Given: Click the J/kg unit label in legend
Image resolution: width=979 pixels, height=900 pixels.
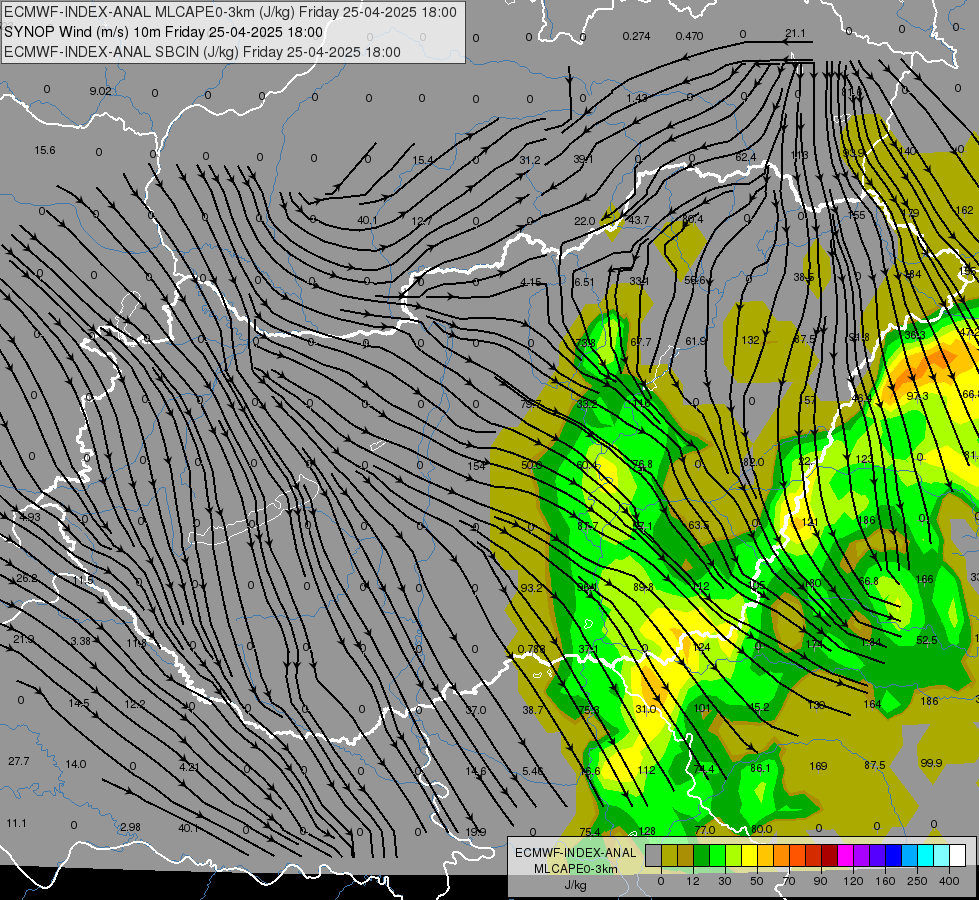Looking at the screenshot, I should click(x=575, y=885).
